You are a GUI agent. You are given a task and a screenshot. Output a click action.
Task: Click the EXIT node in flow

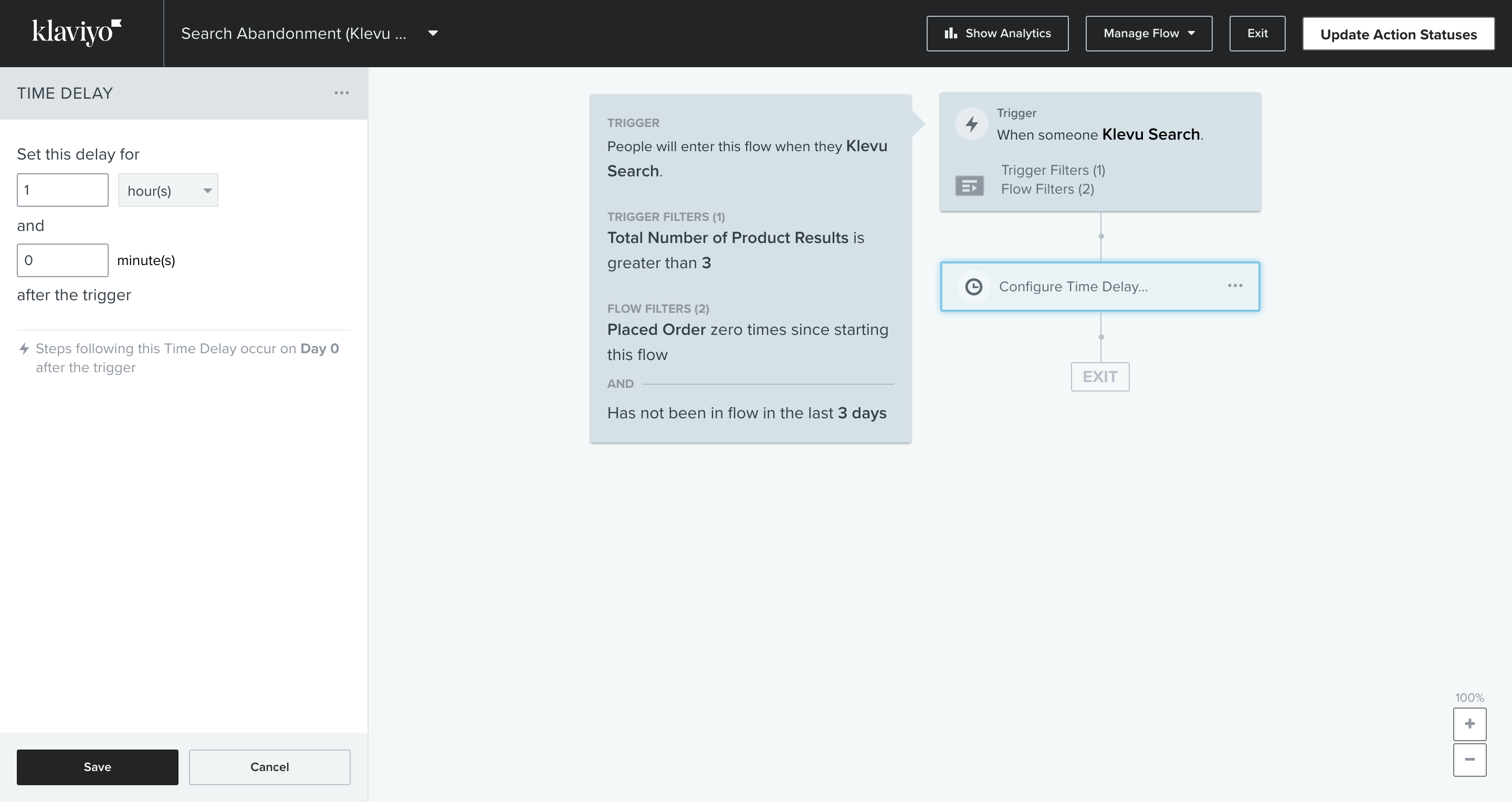1100,377
